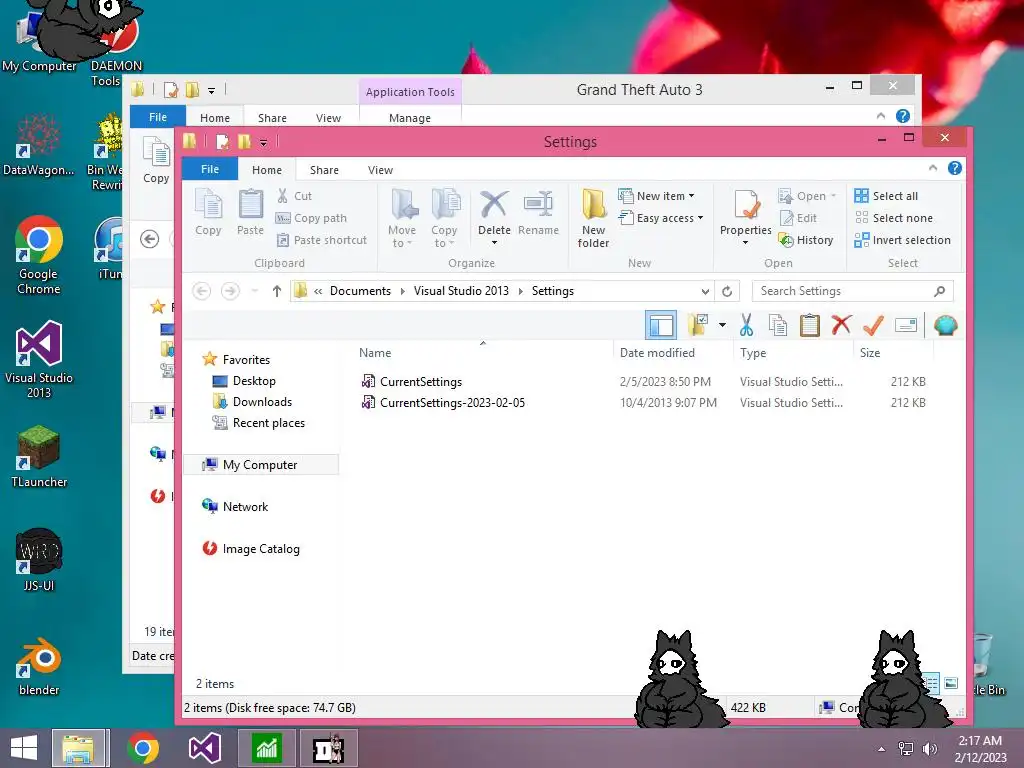Click the Classic Shell two-pages Copy icon
This screenshot has width=1024, height=768.
(777, 325)
